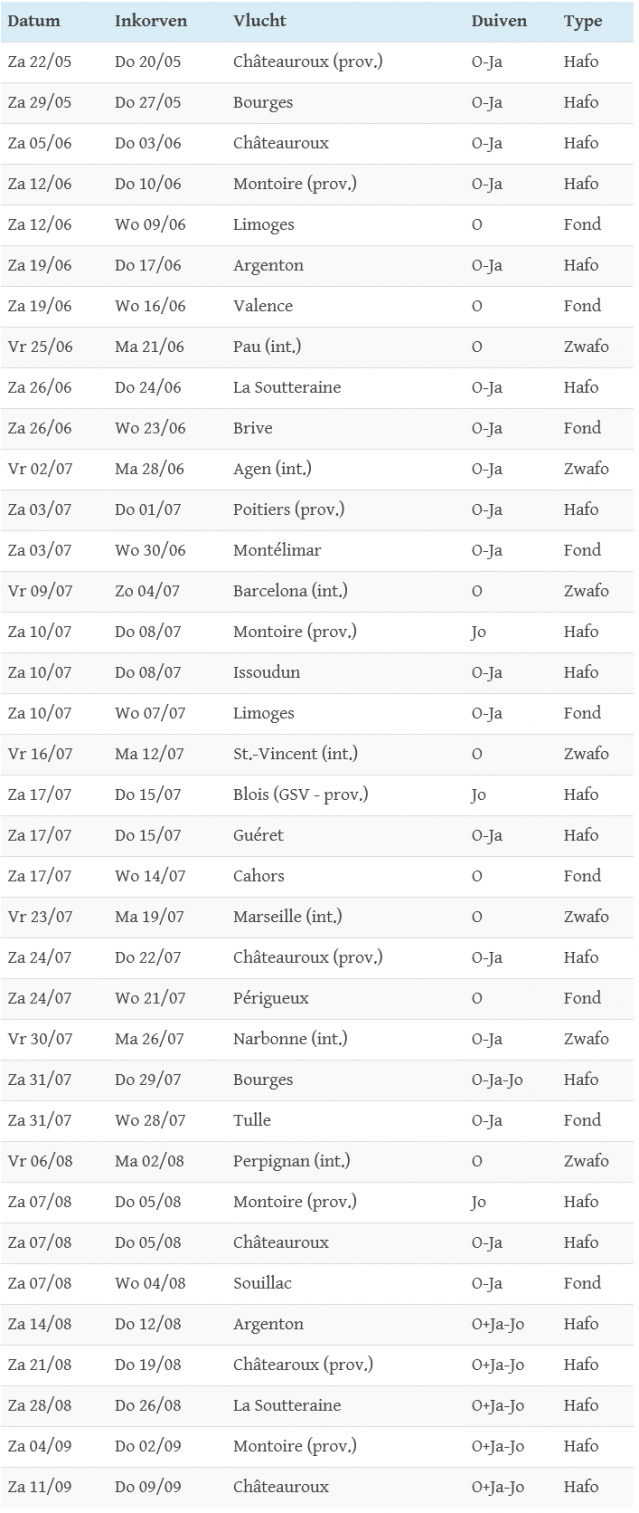This screenshot has width=639, height=1513.
Task: Click the O-Ja-Jo pigeons cell for Bourges
Action: (498, 1080)
